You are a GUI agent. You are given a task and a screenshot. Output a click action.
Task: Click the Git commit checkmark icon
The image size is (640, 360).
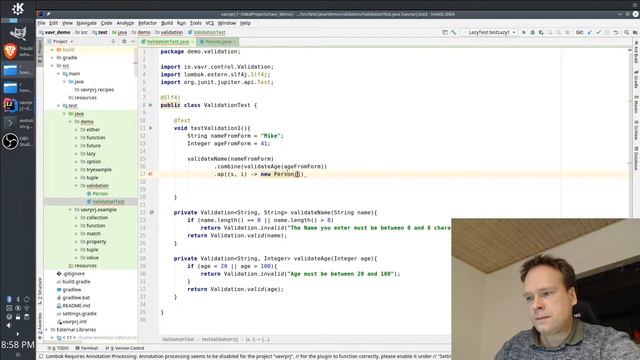pyautogui.click(x=598, y=32)
